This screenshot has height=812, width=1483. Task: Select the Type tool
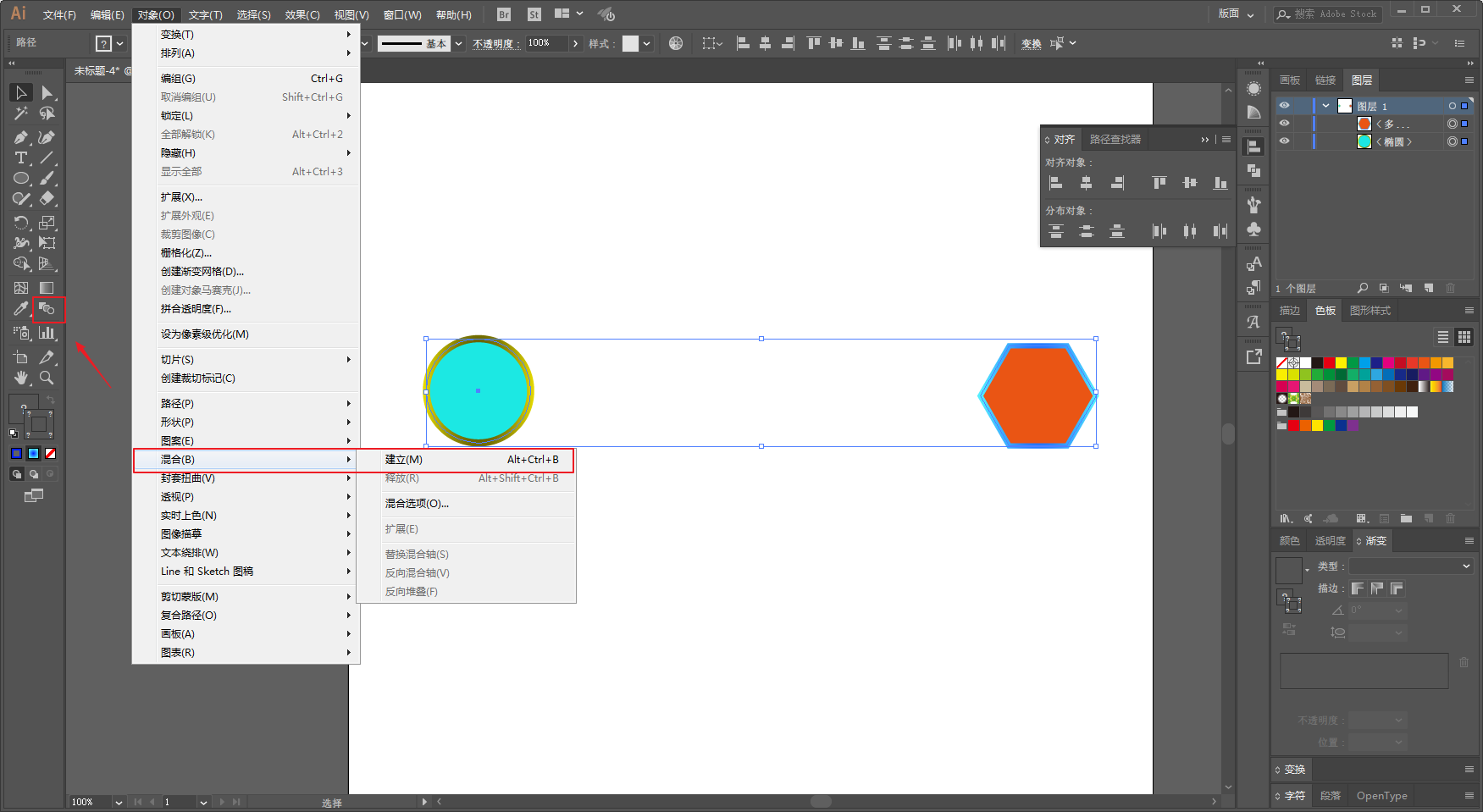21,158
